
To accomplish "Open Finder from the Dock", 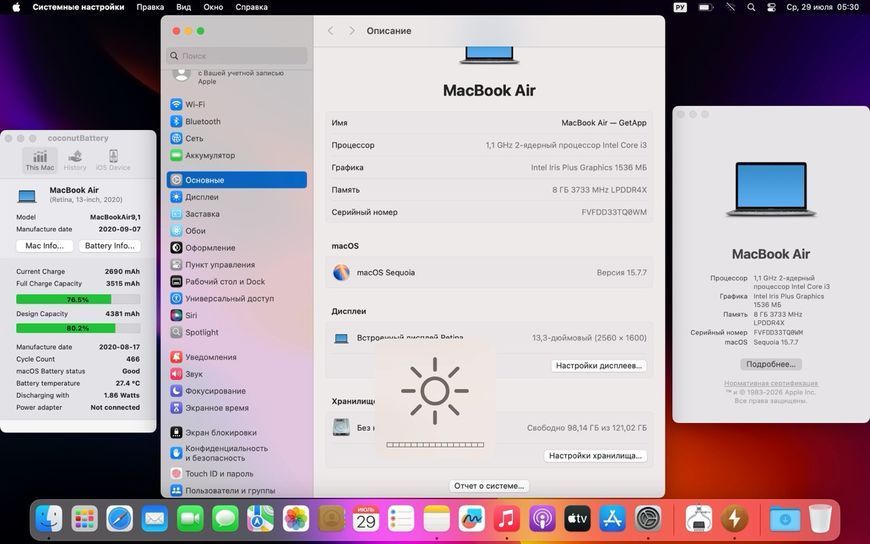I will 49,520.
